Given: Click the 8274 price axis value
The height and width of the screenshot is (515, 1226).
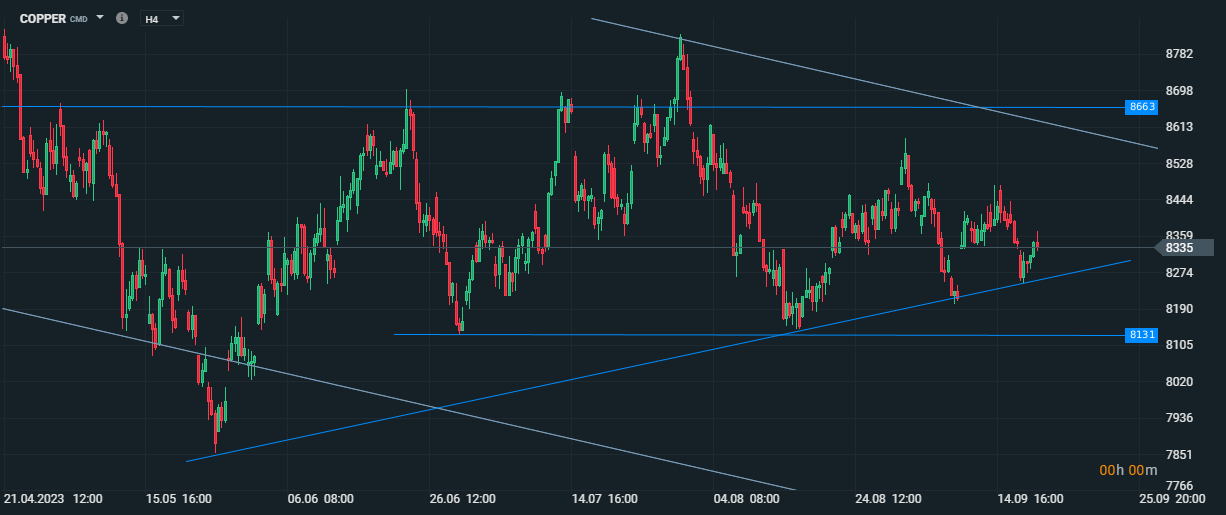Looking at the screenshot, I should tap(1180, 272).
